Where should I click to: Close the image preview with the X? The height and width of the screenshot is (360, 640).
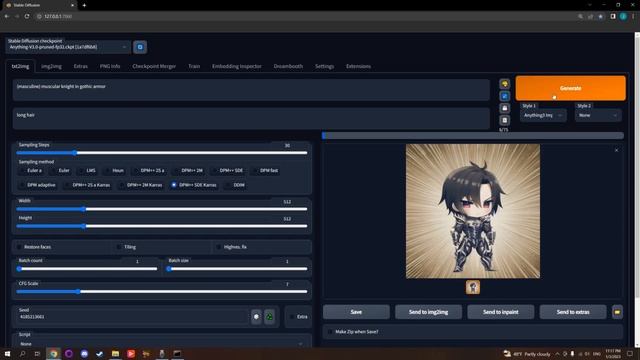coord(616,150)
